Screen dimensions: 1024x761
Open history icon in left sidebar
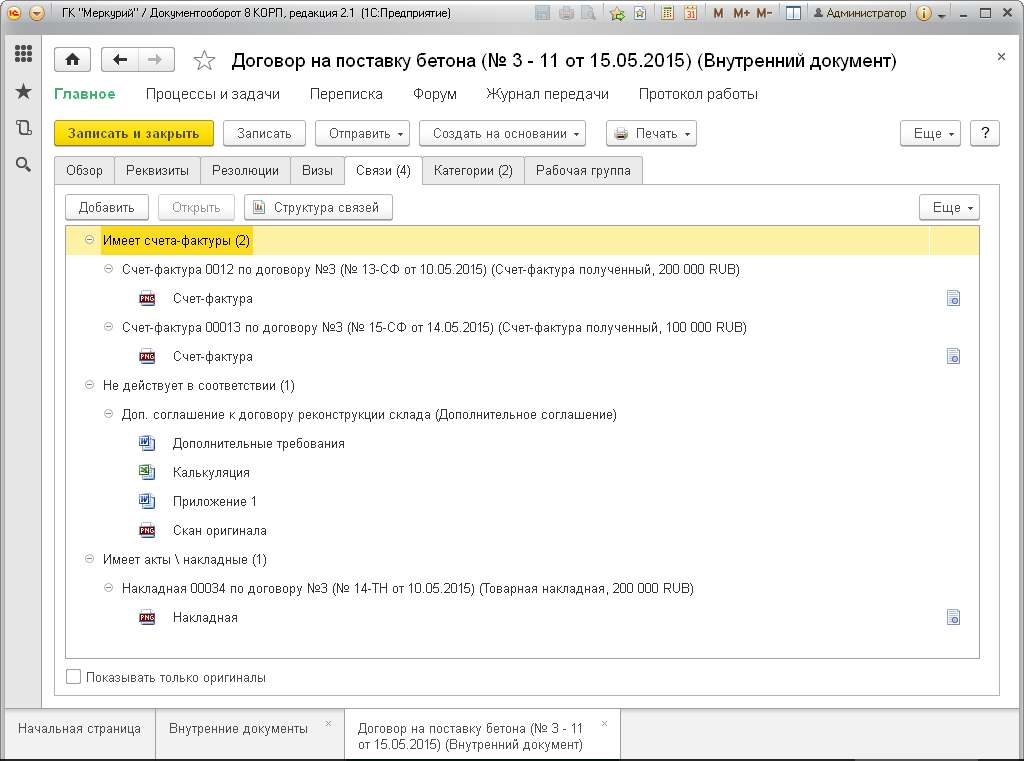[24, 127]
